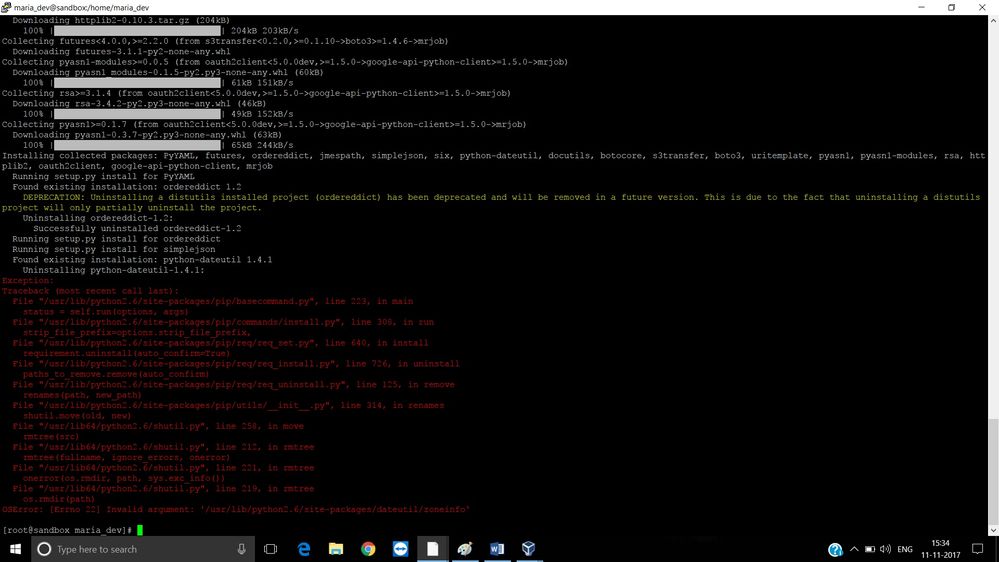Viewport: 999px width, 562px height.
Task: Open Task View on the taskbar
Action: pyautogui.click(x=270, y=549)
